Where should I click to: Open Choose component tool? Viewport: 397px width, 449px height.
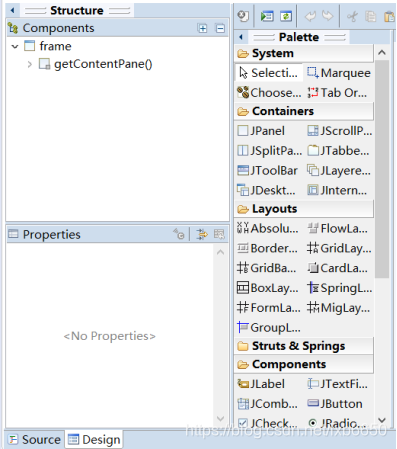(x=269, y=92)
